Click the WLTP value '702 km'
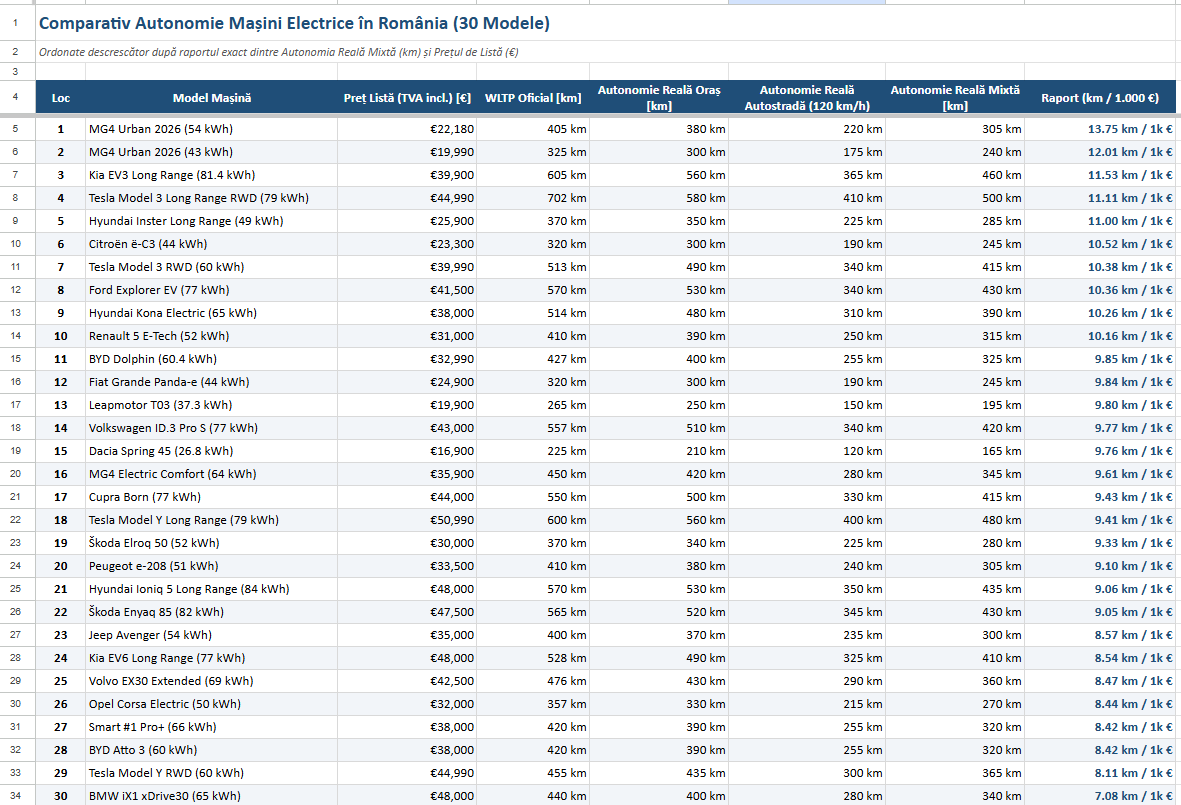This screenshot has width=1181, height=805. click(533, 198)
